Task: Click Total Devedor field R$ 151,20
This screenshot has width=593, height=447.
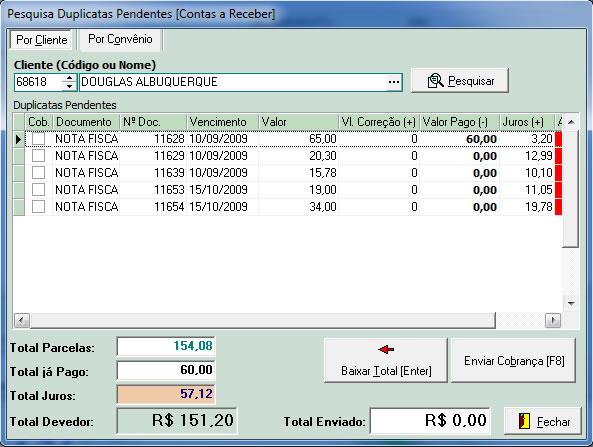Action: click(177, 421)
